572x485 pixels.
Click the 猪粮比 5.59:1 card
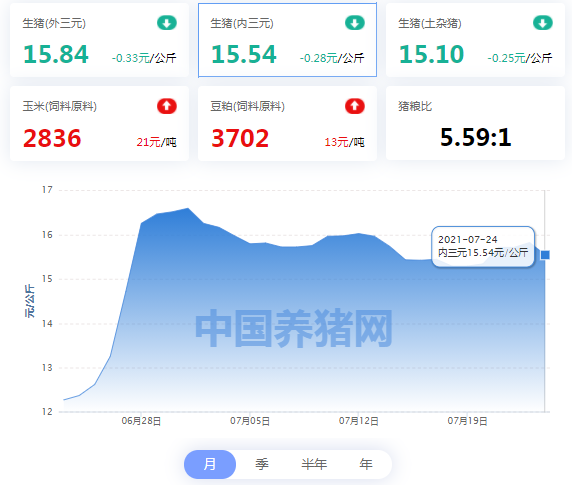coord(475,123)
